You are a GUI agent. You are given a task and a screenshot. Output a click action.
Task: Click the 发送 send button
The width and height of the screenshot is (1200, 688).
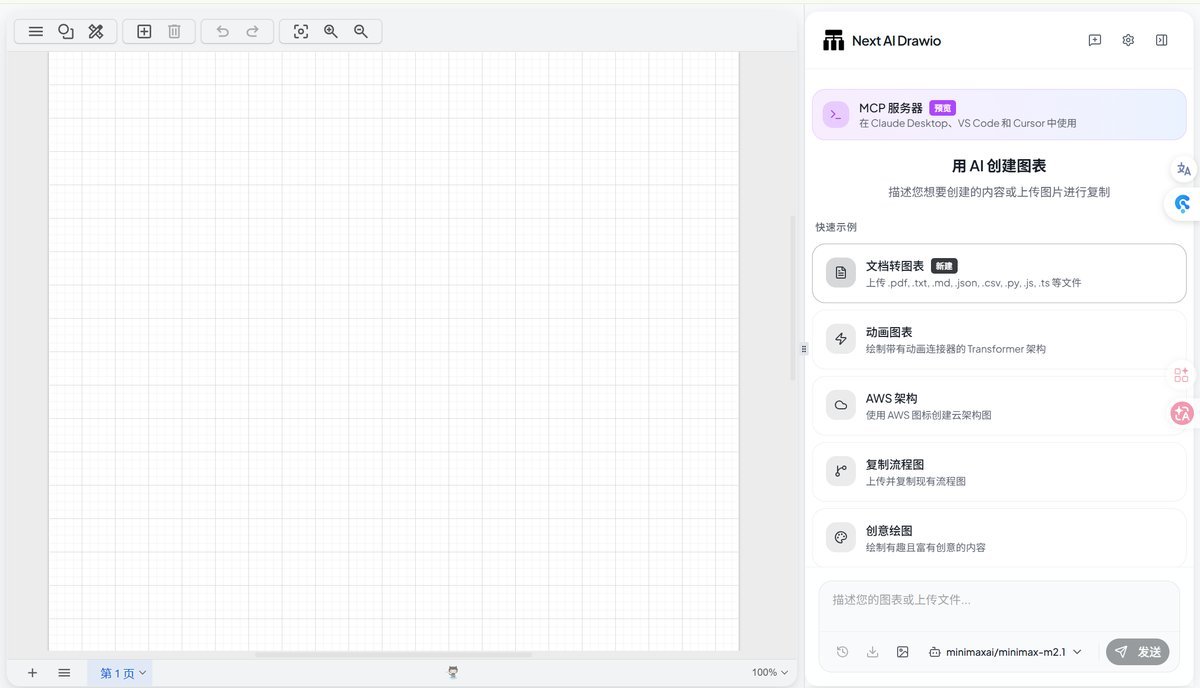1138,652
